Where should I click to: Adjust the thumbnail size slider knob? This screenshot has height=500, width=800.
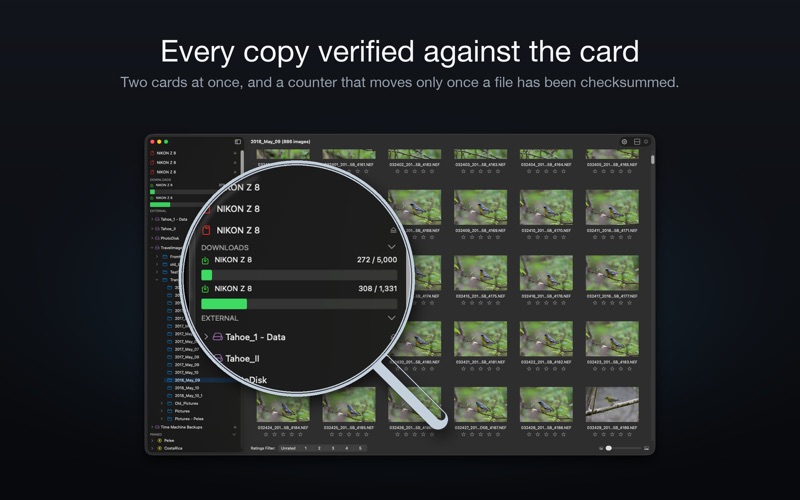[x=609, y=448]
